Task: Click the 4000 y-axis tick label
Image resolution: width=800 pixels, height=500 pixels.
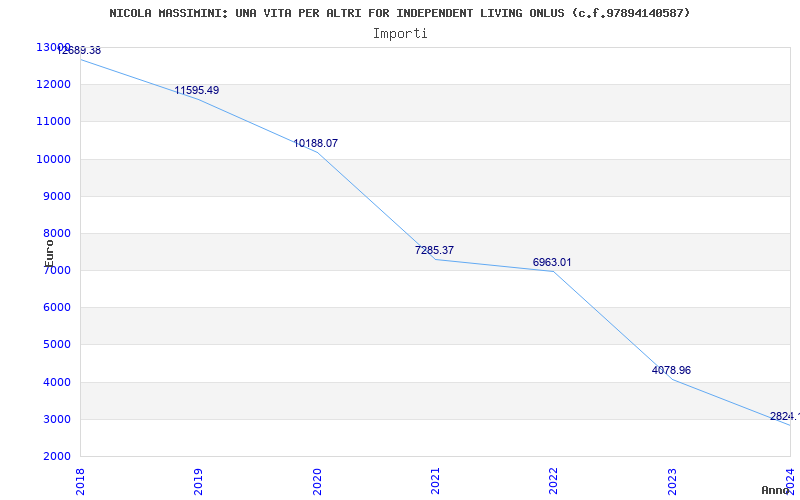Action: (x=56, y=382)
